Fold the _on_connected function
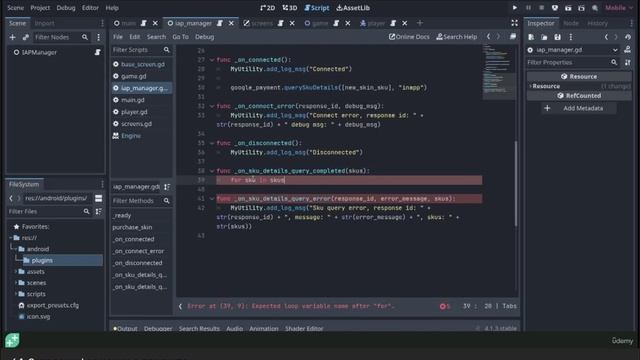The image size is (640, 360). click(212, 60)
